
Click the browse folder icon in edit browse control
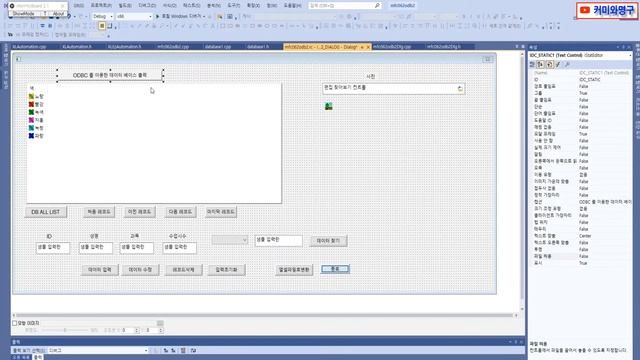click(460, 89)
